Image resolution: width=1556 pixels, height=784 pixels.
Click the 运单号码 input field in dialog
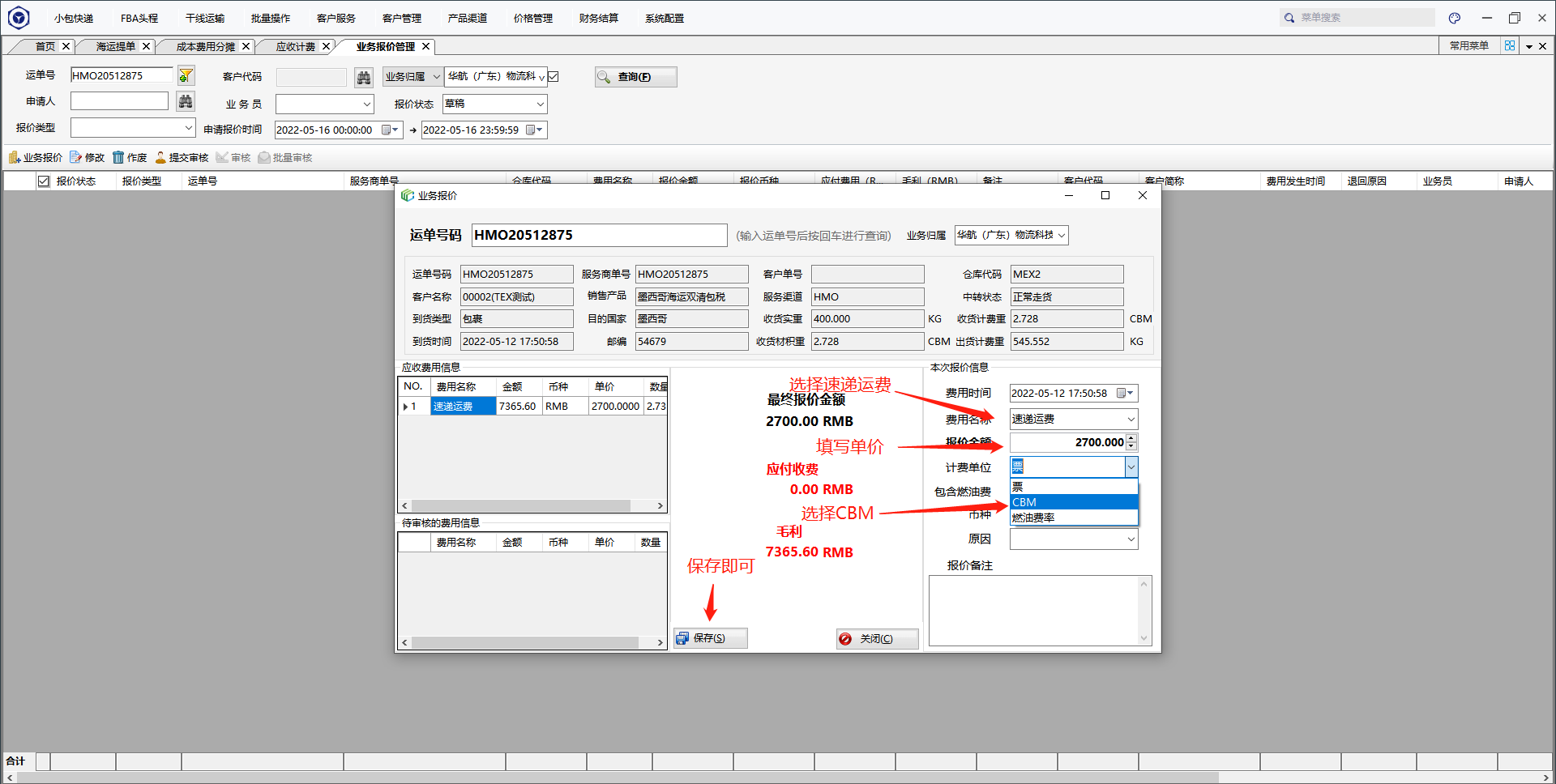[x=600, y=235]
